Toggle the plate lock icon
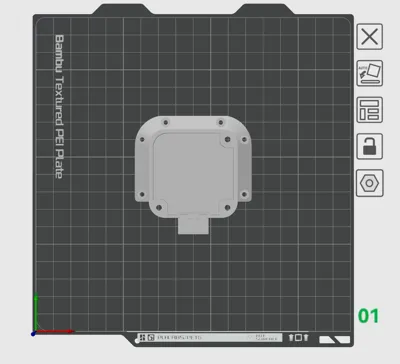 pos(370,146)
